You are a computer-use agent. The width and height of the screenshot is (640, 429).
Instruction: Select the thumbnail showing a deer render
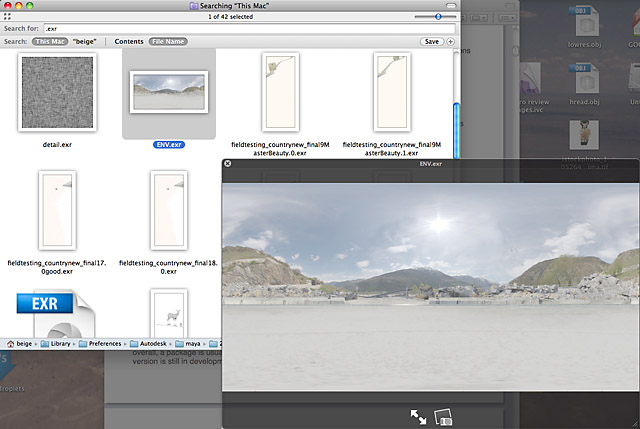click(169, 313)
